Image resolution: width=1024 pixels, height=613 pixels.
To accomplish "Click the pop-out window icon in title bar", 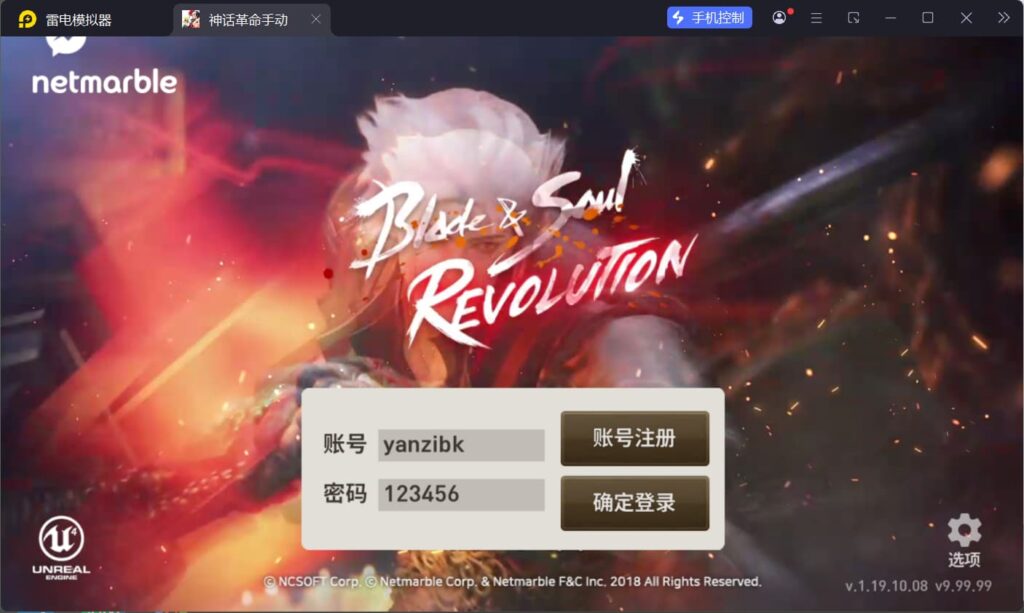I will point(854,18).
